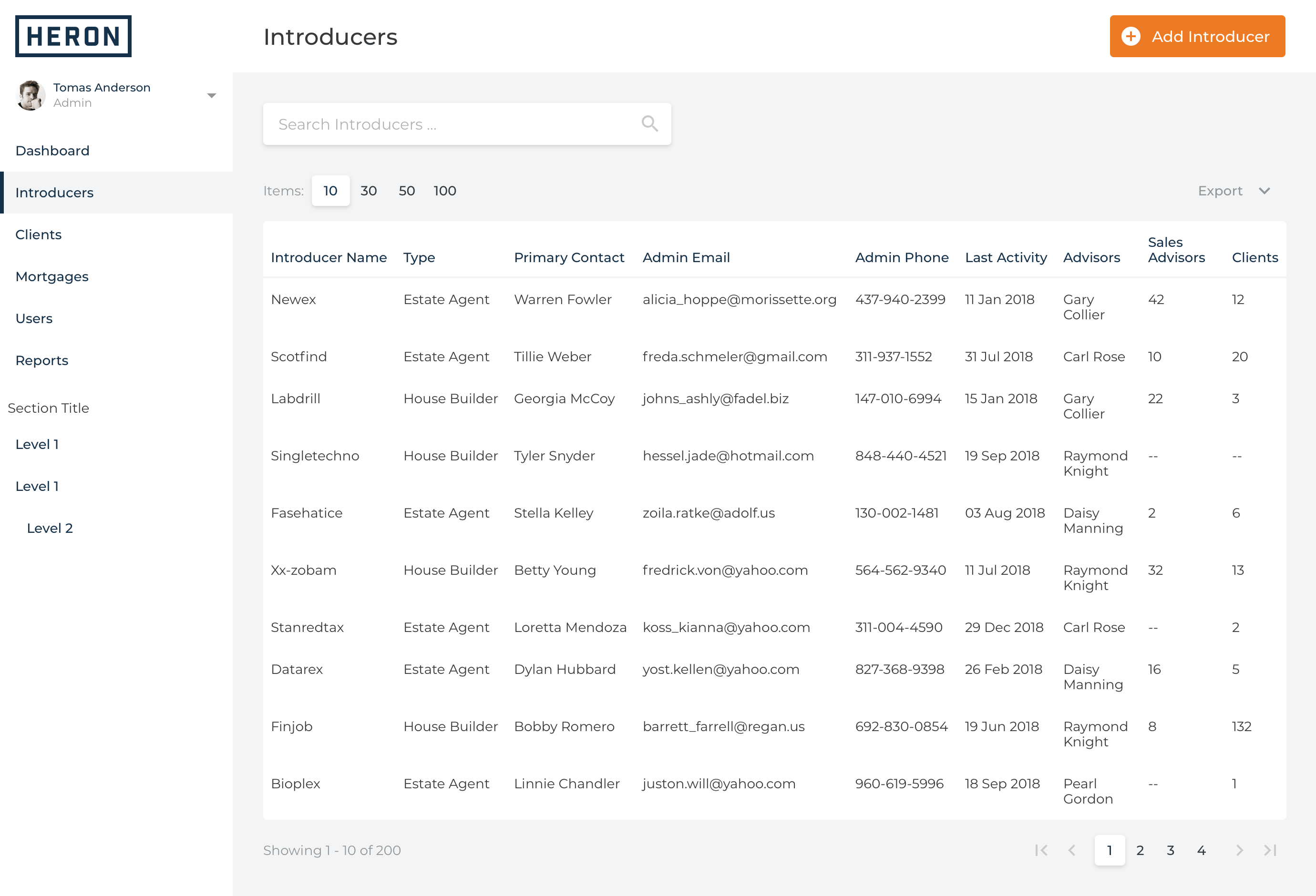Sort by Clients column header
This screenshot has height=896, width=1316.
tap(1254, 257)
